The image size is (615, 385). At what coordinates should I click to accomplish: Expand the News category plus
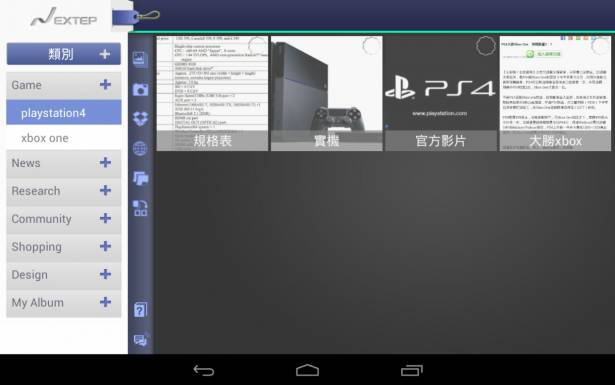pos(105,163)
